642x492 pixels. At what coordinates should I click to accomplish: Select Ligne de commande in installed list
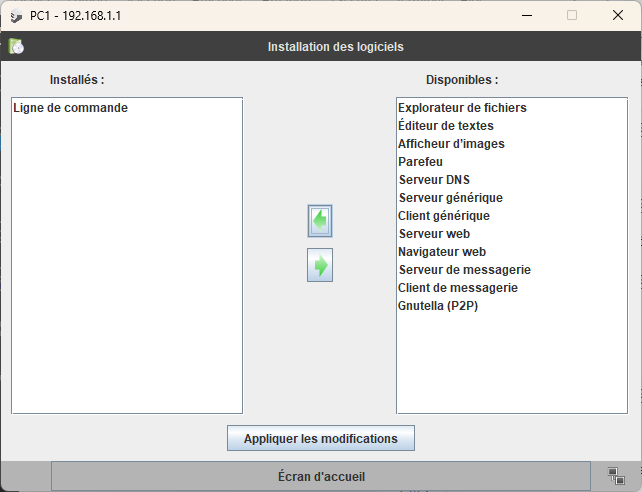point(70,108)
